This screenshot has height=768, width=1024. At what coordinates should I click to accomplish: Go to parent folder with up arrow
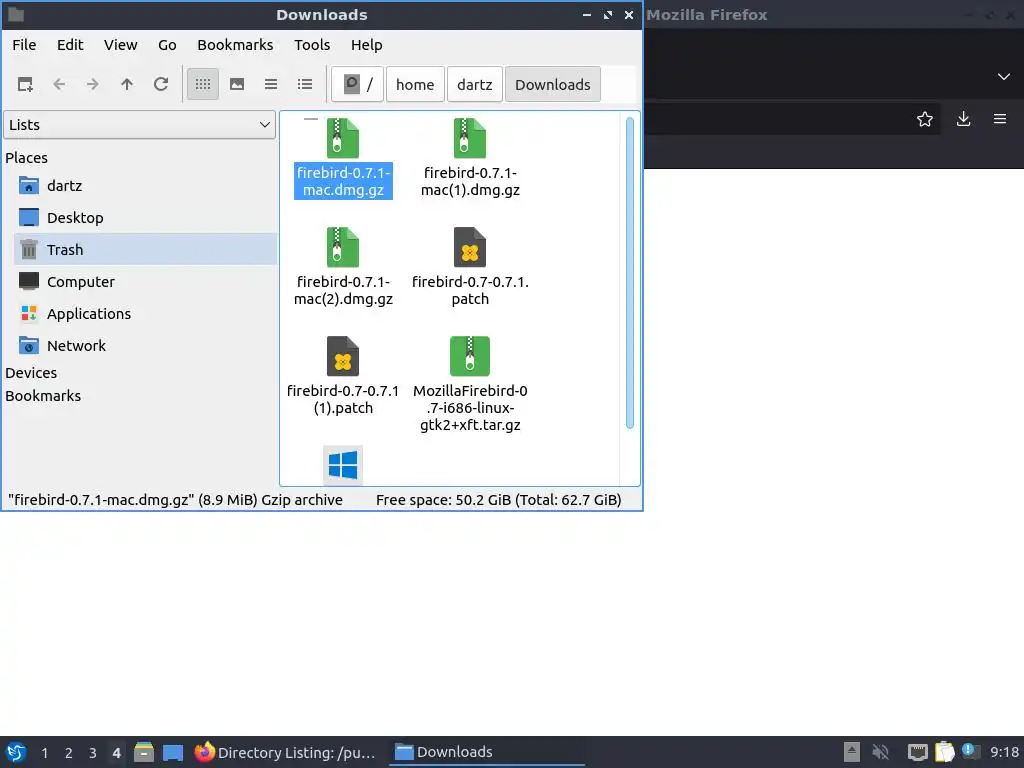tap(127, 84)
